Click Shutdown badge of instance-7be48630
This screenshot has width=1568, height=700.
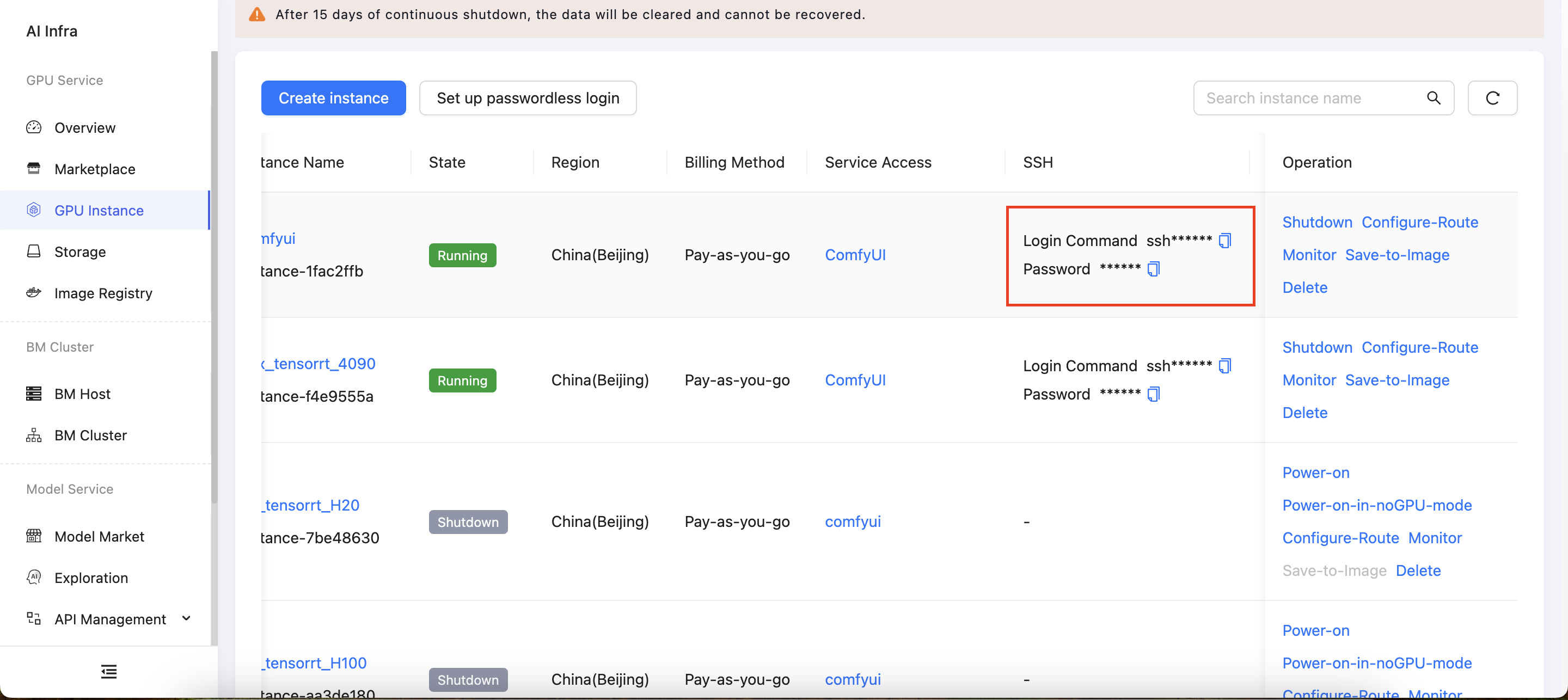click(468, 523)
